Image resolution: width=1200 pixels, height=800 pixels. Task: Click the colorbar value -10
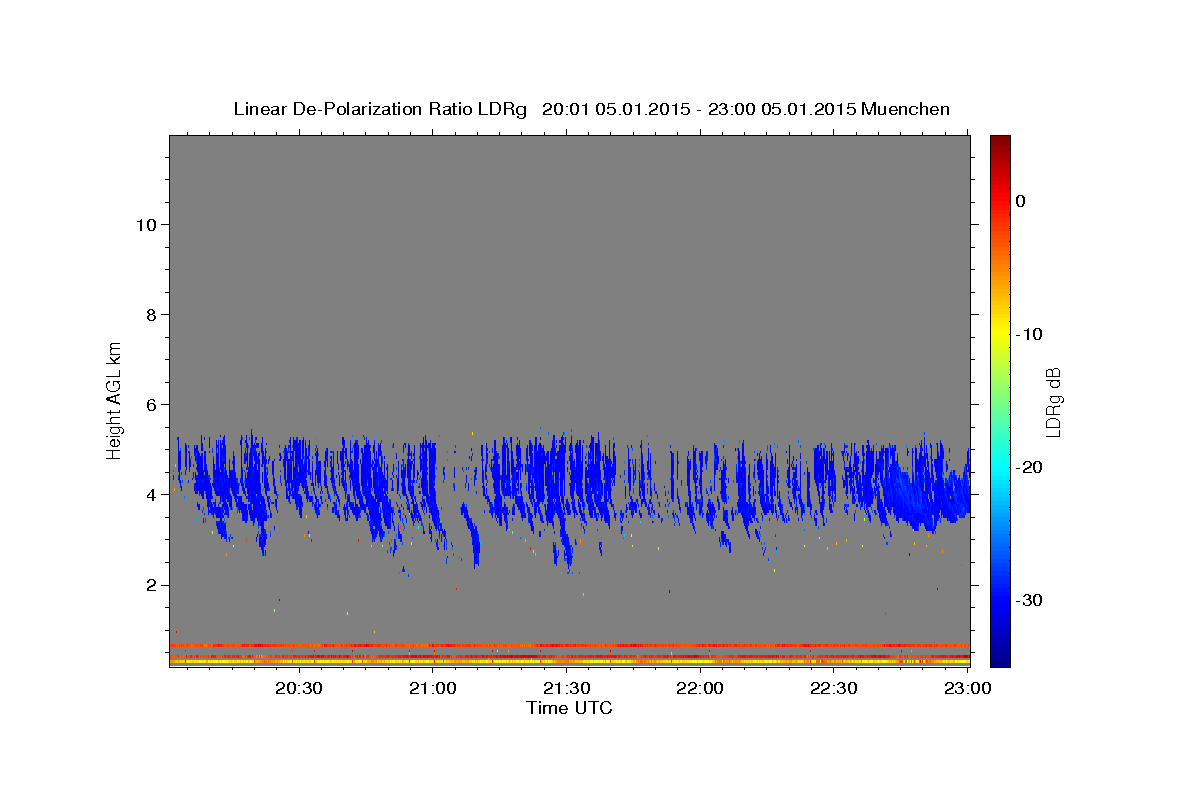(1029, 334)
